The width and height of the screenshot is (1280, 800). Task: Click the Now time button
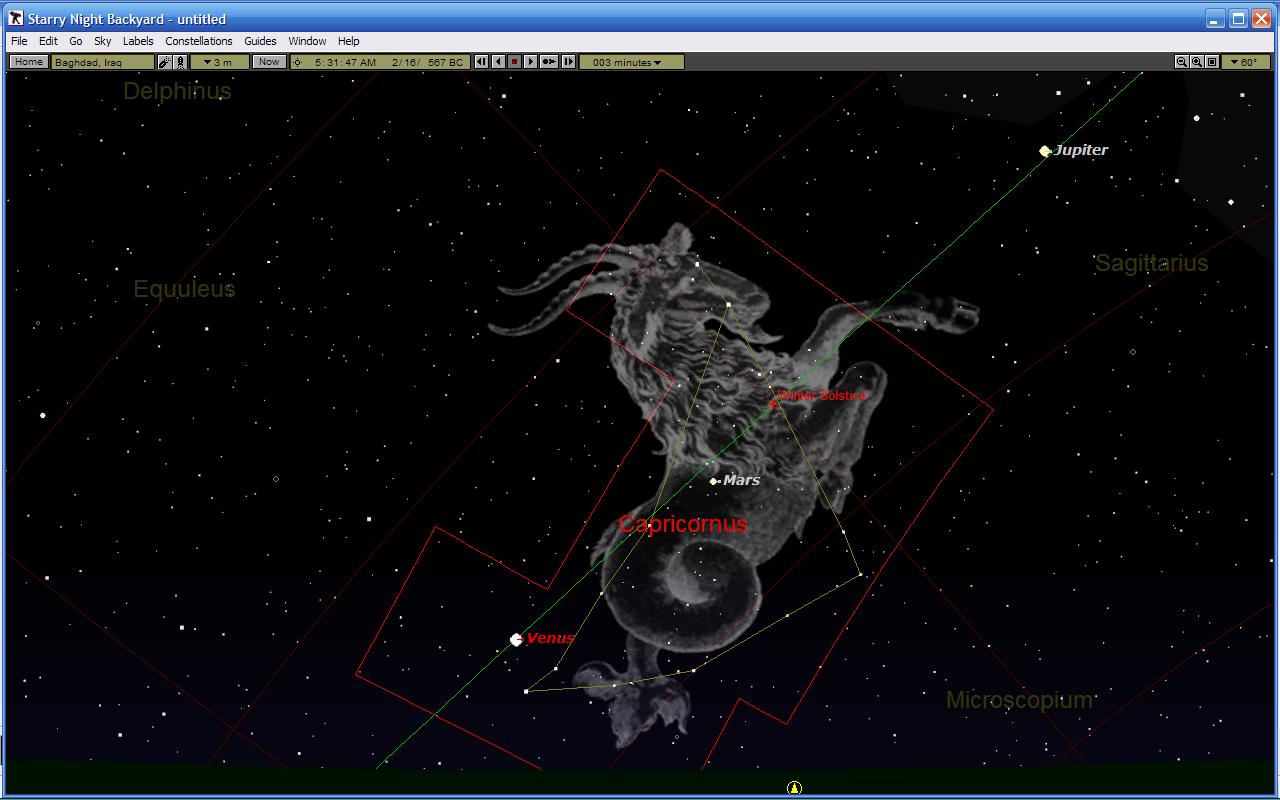[x=268, y=62]
